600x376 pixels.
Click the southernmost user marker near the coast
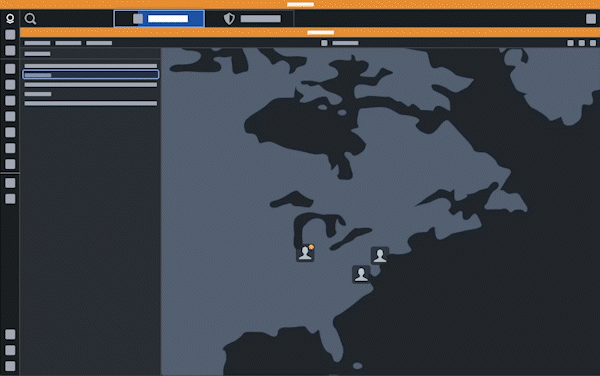361,274
